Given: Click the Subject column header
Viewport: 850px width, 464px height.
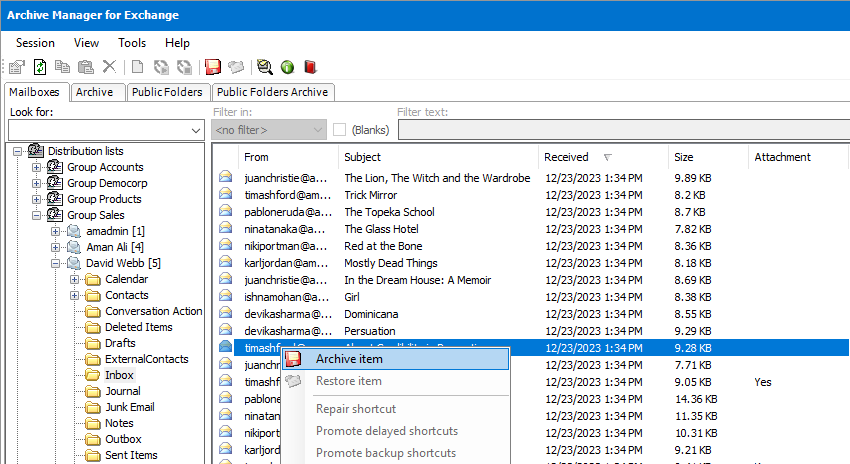Looking at the screenshot, I should coord(362,157).
